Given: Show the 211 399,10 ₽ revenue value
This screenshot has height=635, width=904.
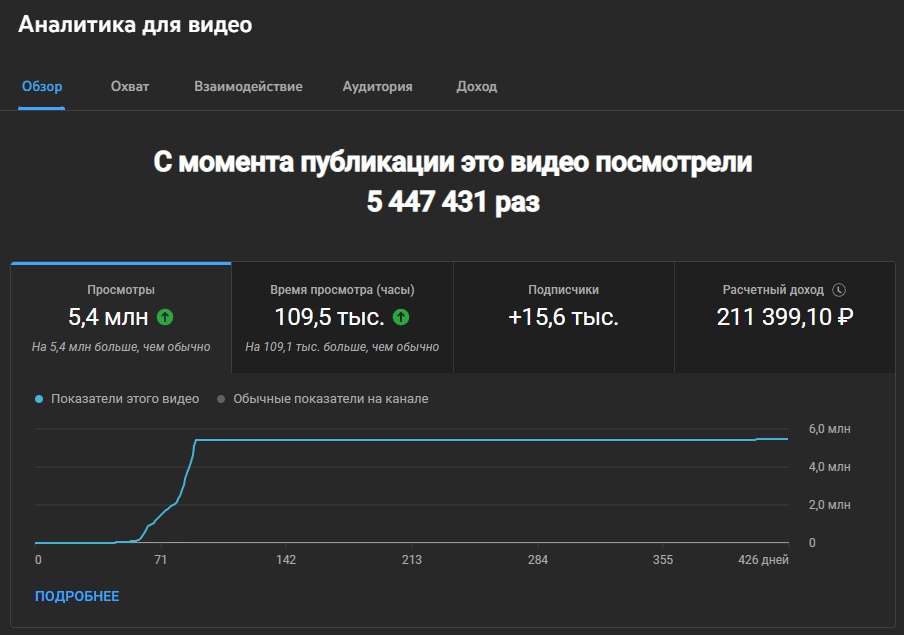Looking at the screenshot, I should [784, 318].
